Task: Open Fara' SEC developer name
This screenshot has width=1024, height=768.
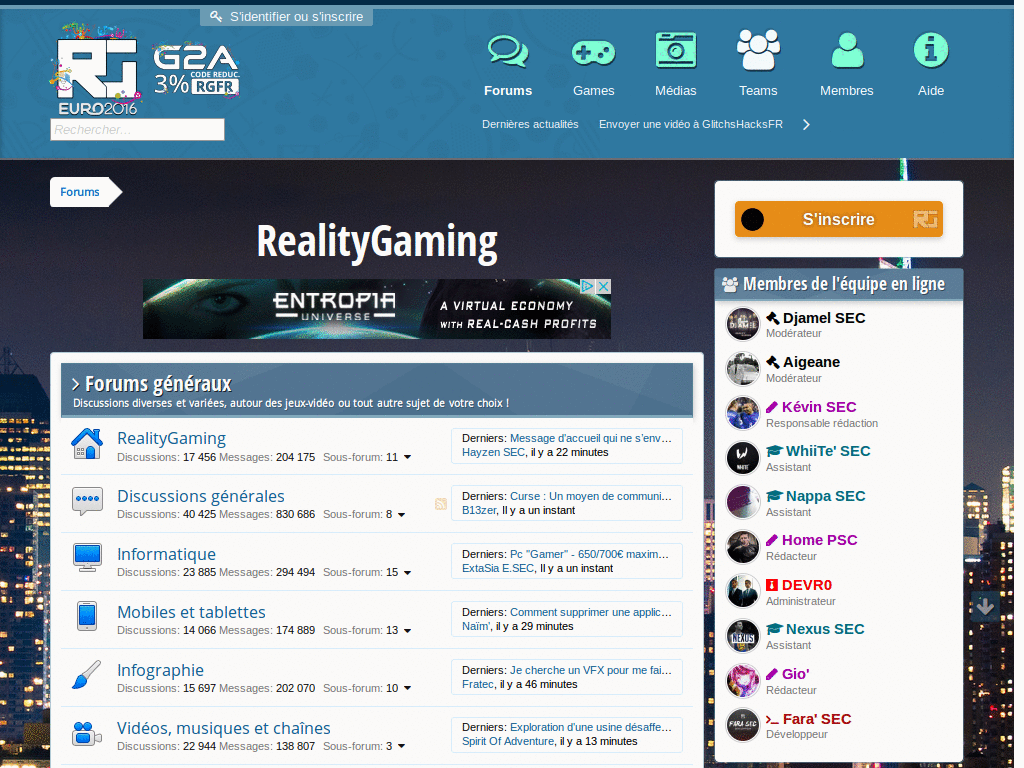Action: (817, 719)
